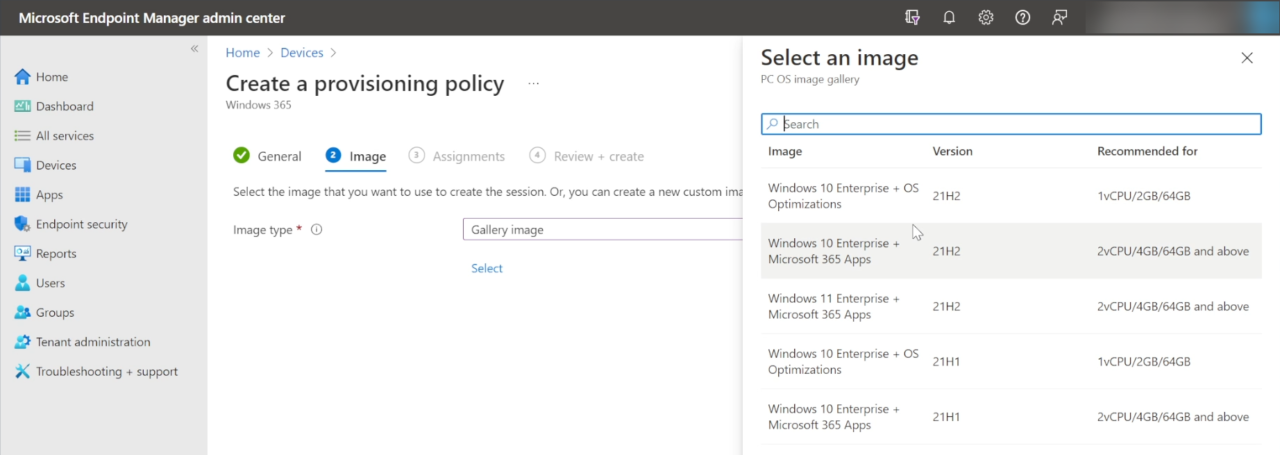Select Windows 10 Enterprise + OS Optimizations 21H2
The width and height of the screenshot is (1280, 455).
1011,196
